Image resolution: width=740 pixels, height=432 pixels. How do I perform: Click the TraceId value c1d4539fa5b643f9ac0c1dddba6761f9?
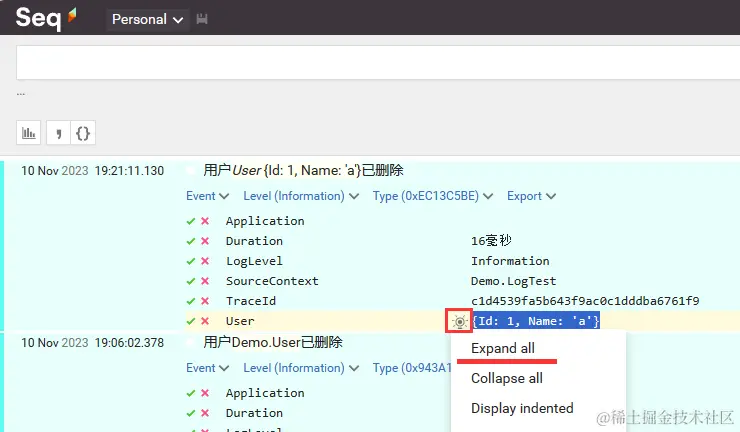point(585,301)
